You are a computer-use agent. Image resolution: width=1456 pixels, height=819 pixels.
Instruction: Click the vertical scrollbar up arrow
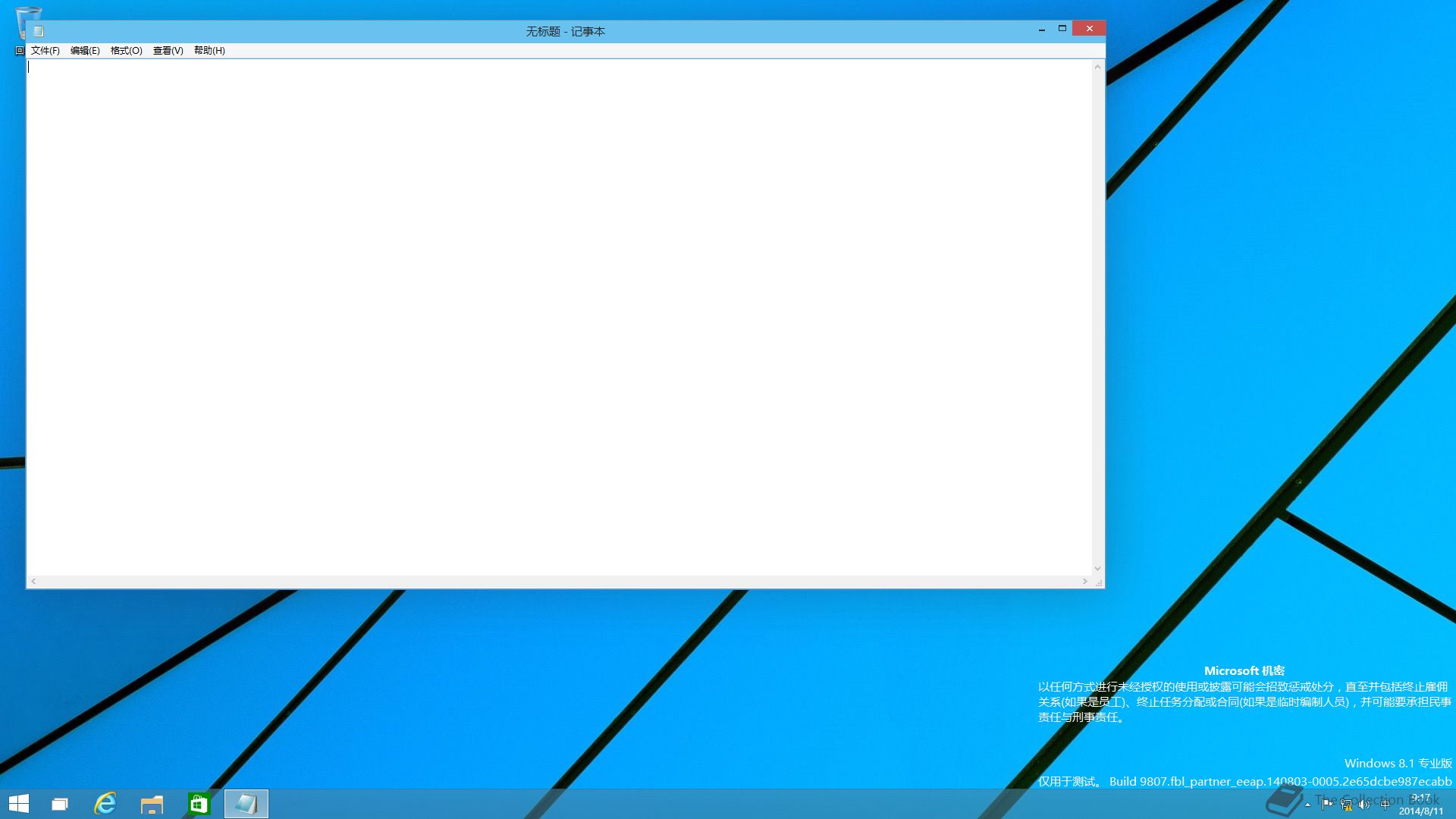click(1097, 67)
